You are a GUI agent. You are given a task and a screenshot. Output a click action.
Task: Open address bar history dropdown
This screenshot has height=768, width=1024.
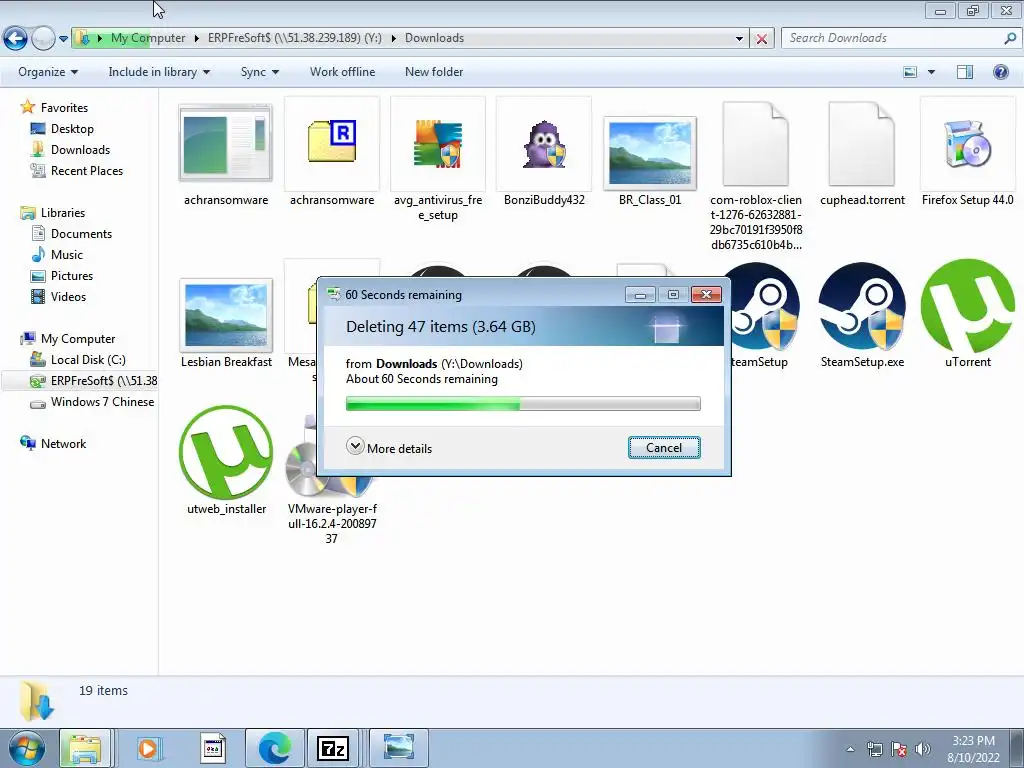(x=739, y=39)
